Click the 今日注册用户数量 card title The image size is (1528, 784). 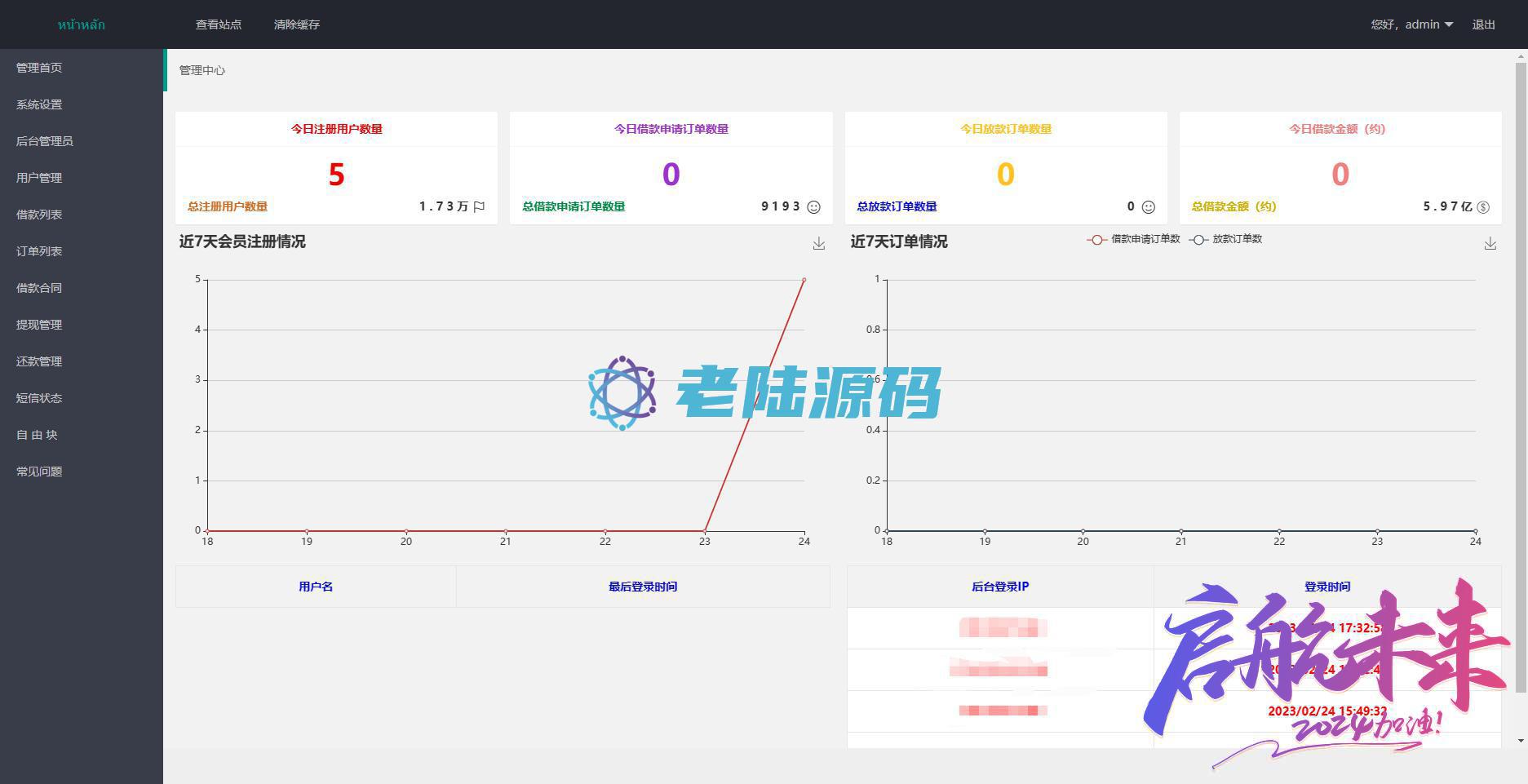click(337, 129)
